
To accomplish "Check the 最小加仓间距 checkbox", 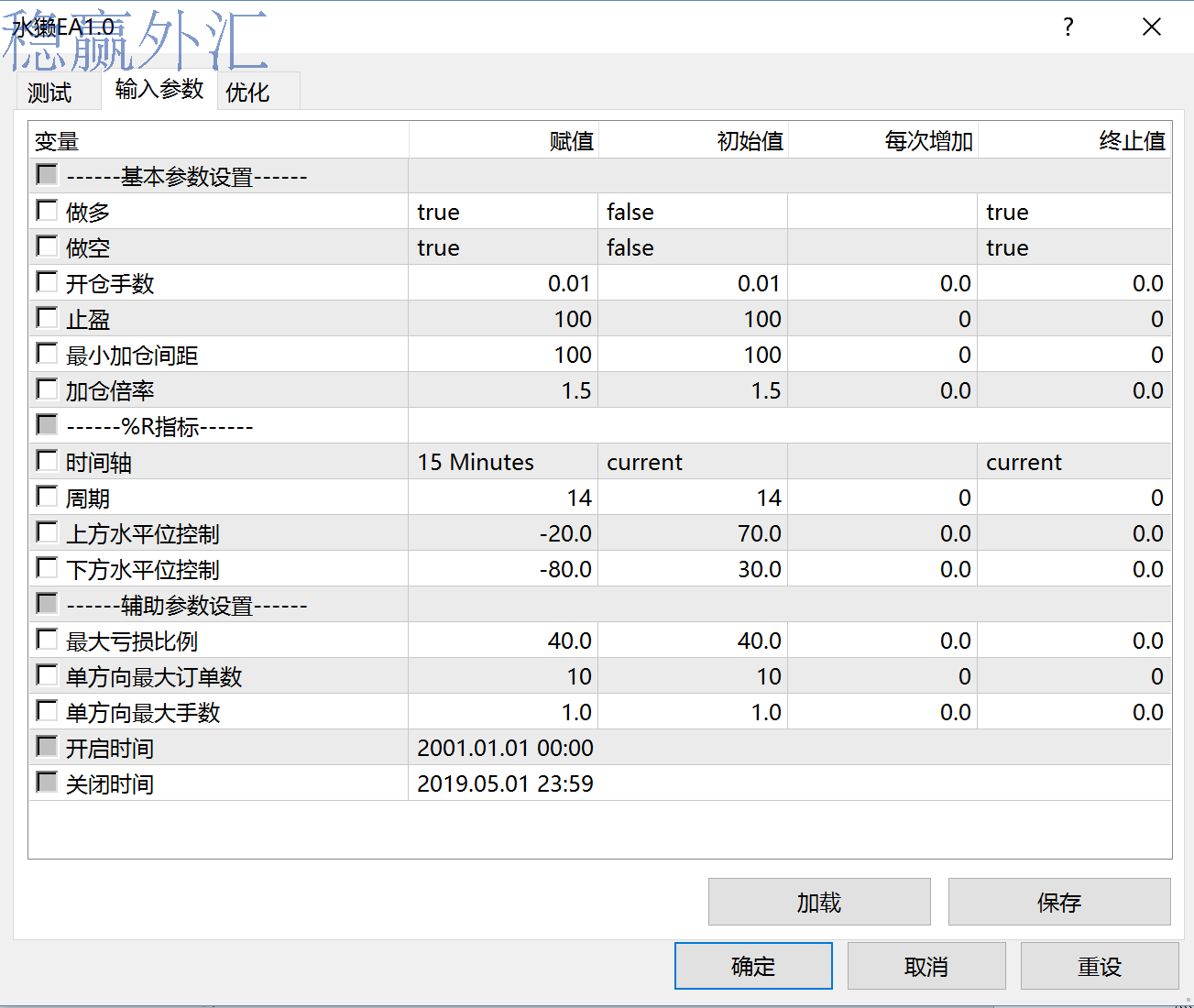I will coord(47,353).
